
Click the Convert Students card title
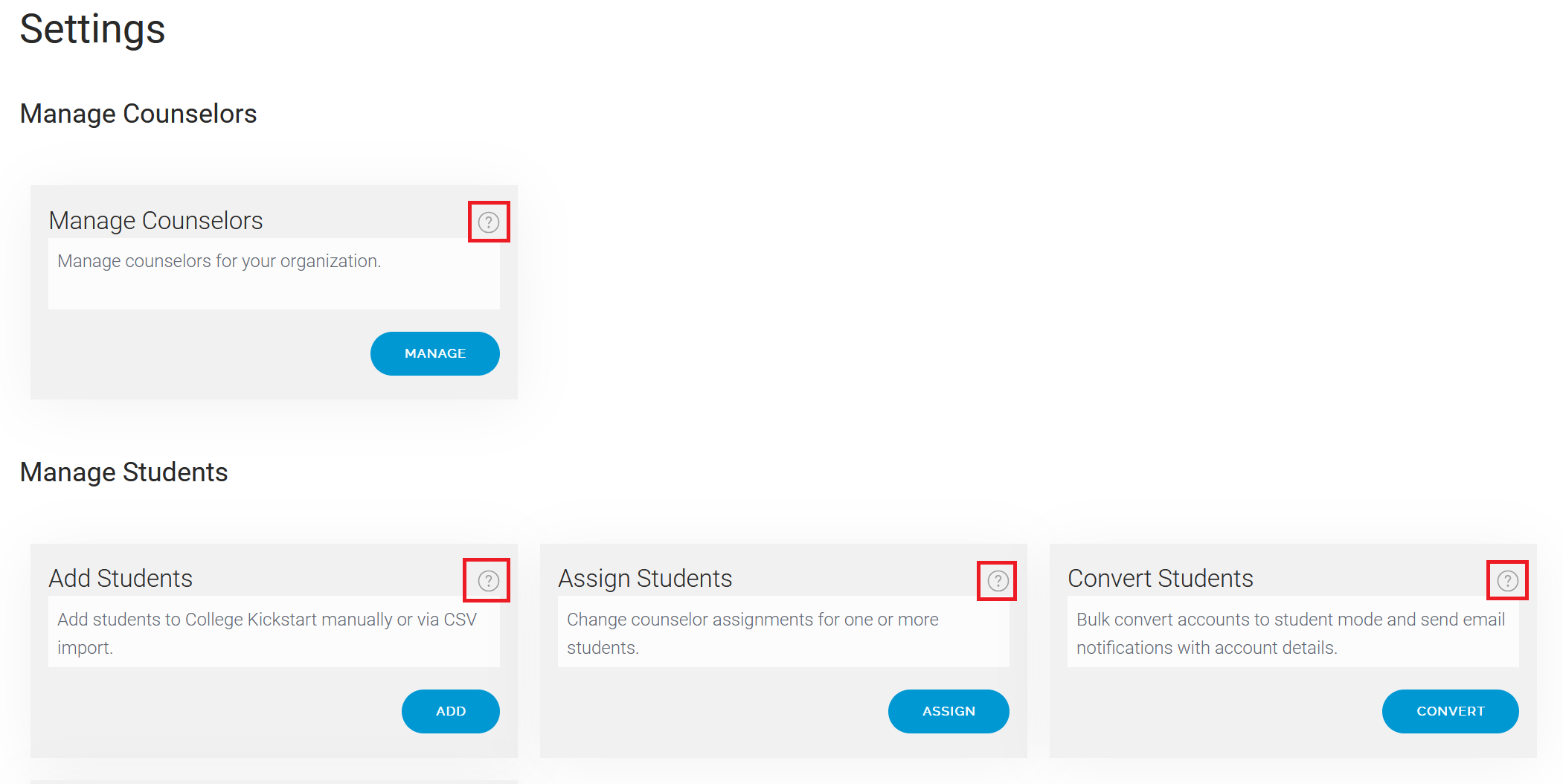click(x=1161, y=579)
